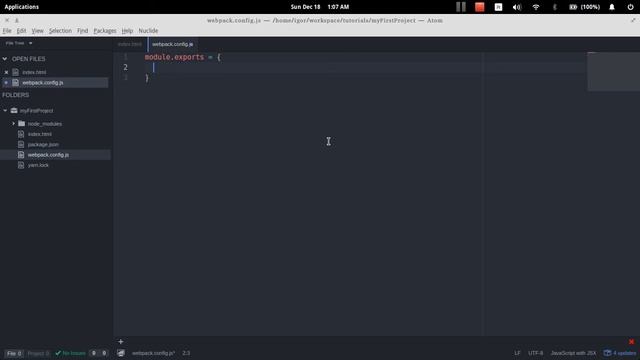The image size is (640, 360).
Task: Open the Applications menu in top panel
Action: (x=22, y=7)
